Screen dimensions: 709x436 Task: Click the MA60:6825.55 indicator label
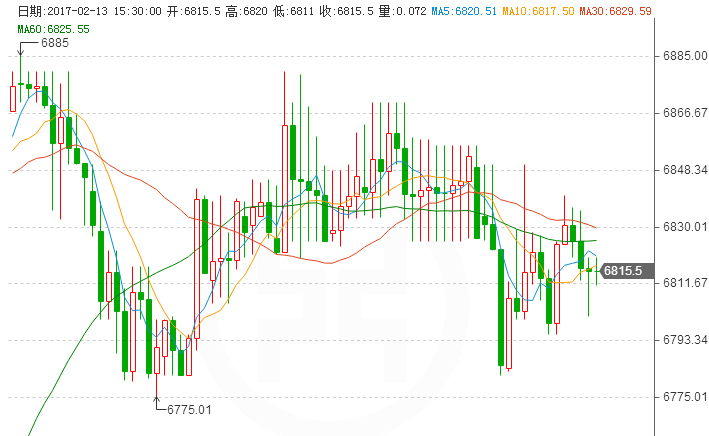click(x=53, y=29)
